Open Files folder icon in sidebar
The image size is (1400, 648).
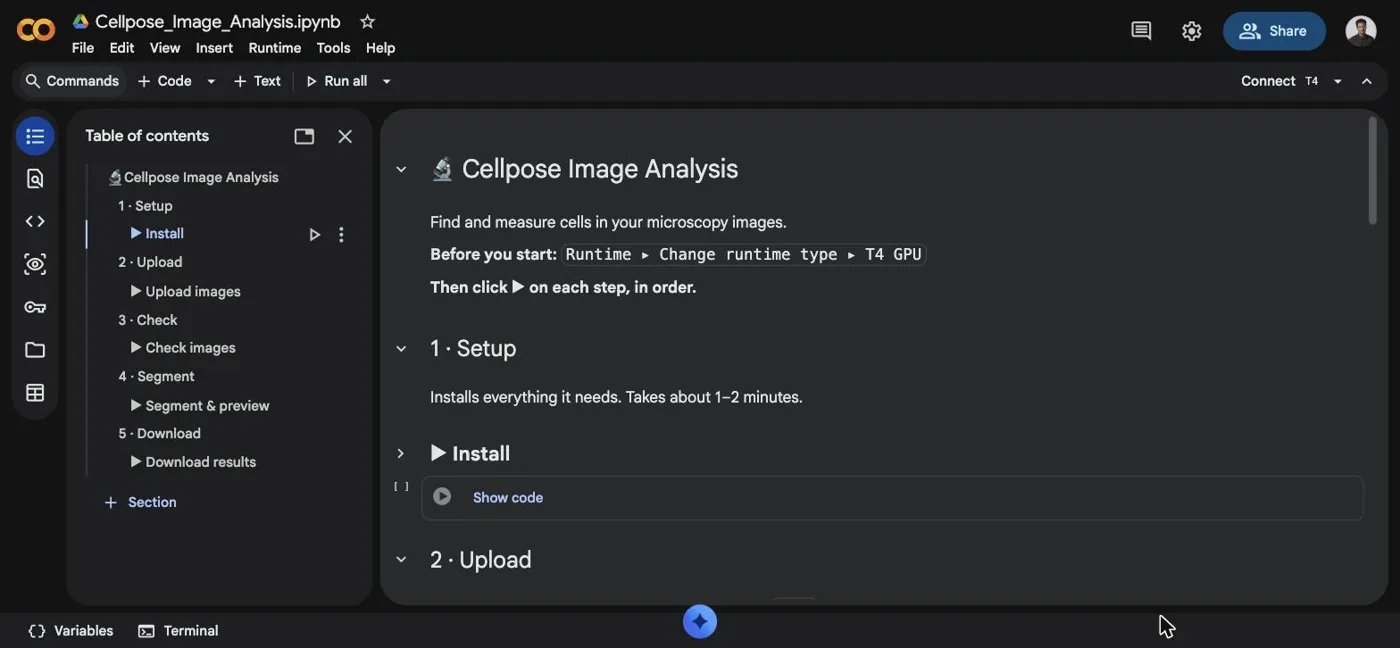coord(35,350)
